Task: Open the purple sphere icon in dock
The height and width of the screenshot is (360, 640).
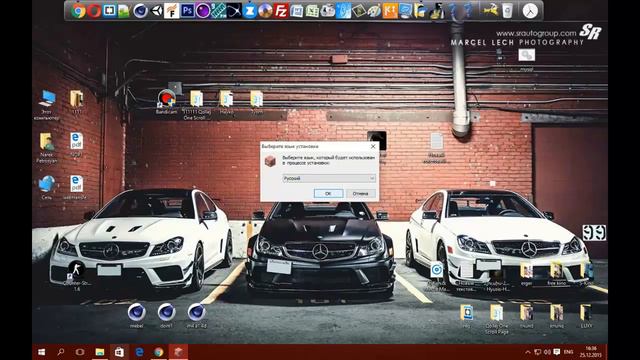Action: [x=203, y=11]
